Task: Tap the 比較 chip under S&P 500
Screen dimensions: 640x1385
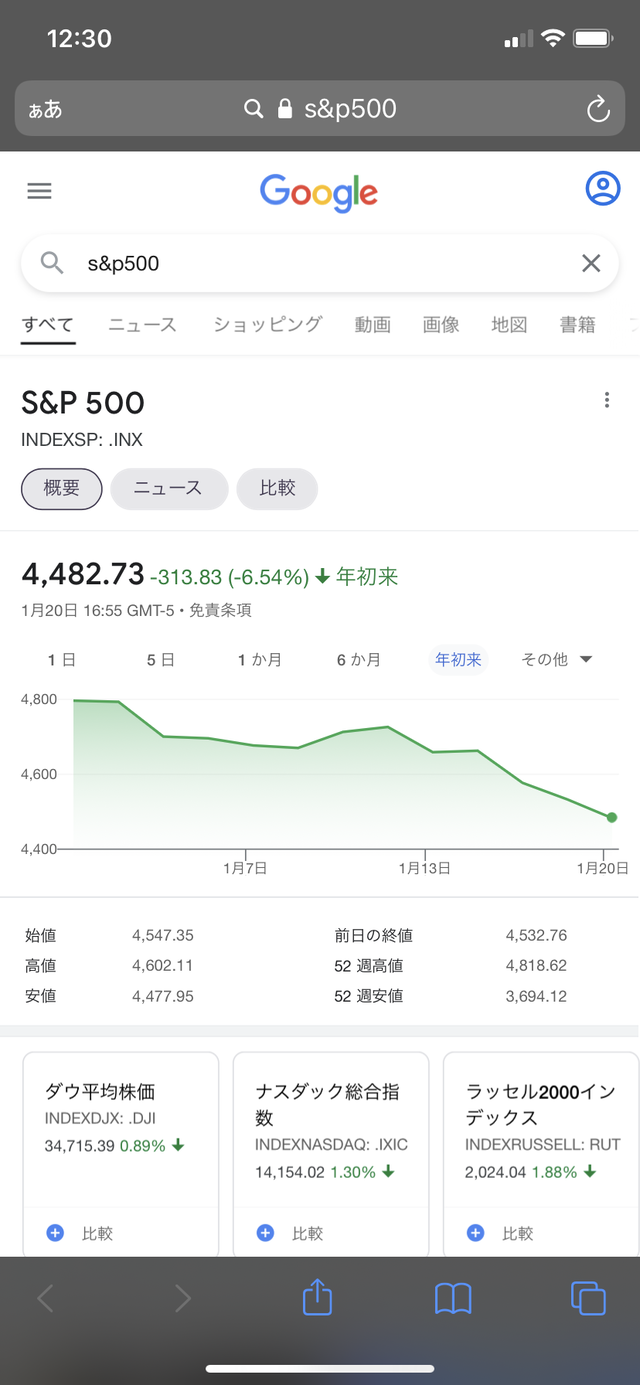Action: click(277, 489)
